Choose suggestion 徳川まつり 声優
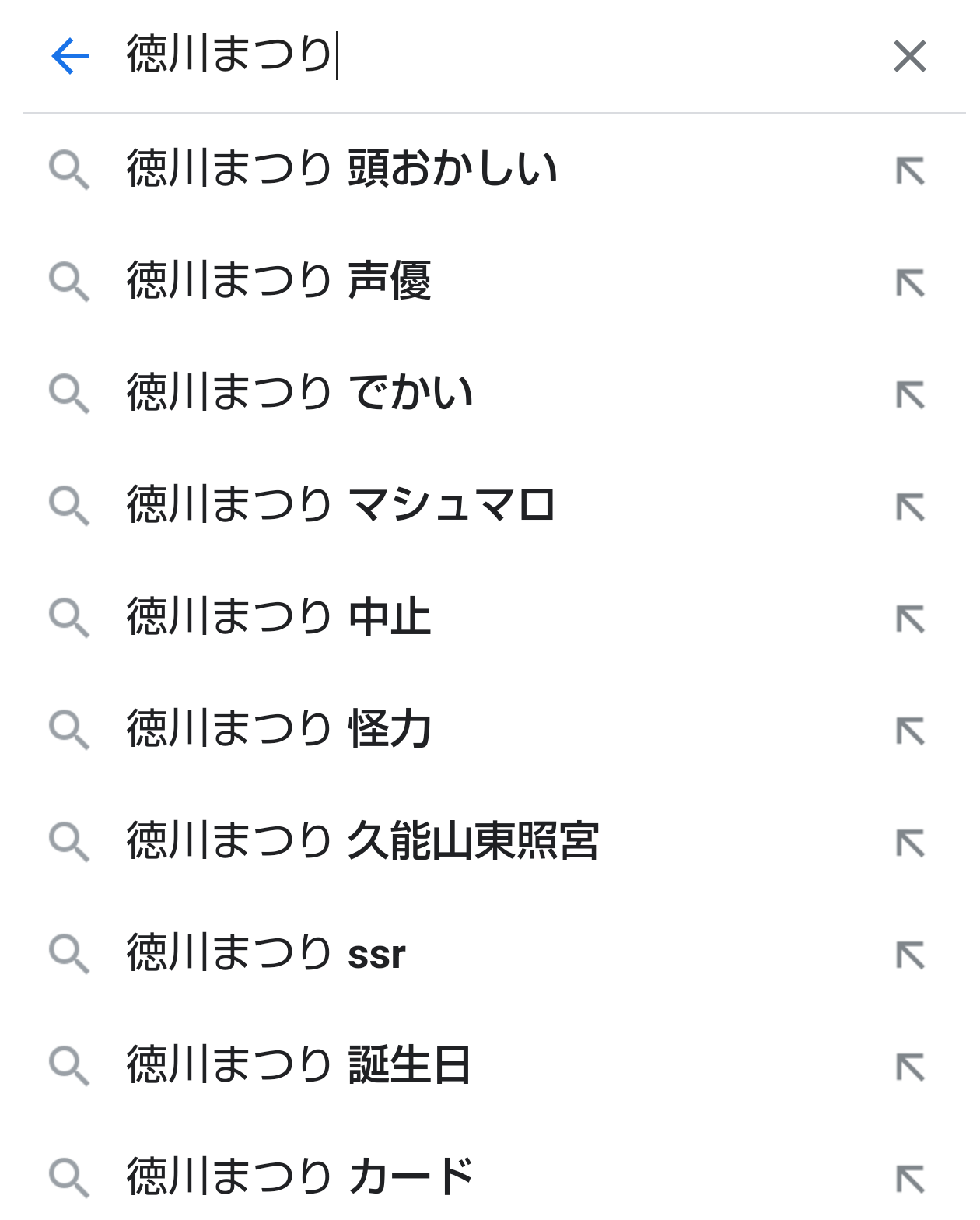 click(279, 281)
